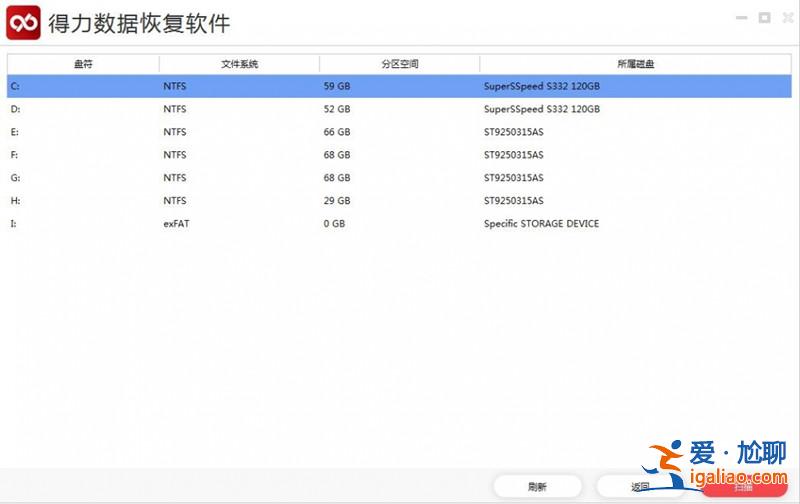800x504 pixels.
Task: Click ST9250315AS in the H: row
Action: pyautogui.click(x=514, y=201)
